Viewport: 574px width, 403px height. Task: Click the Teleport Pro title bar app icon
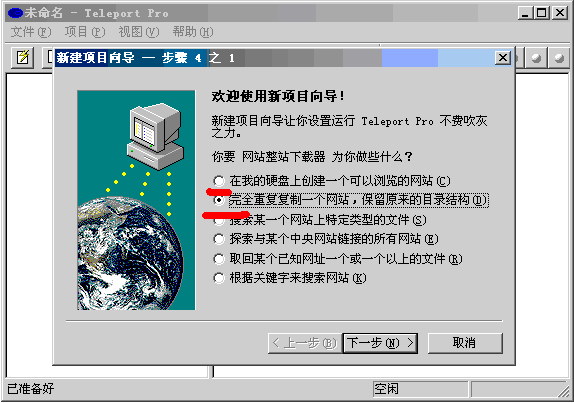coord(15,13)
